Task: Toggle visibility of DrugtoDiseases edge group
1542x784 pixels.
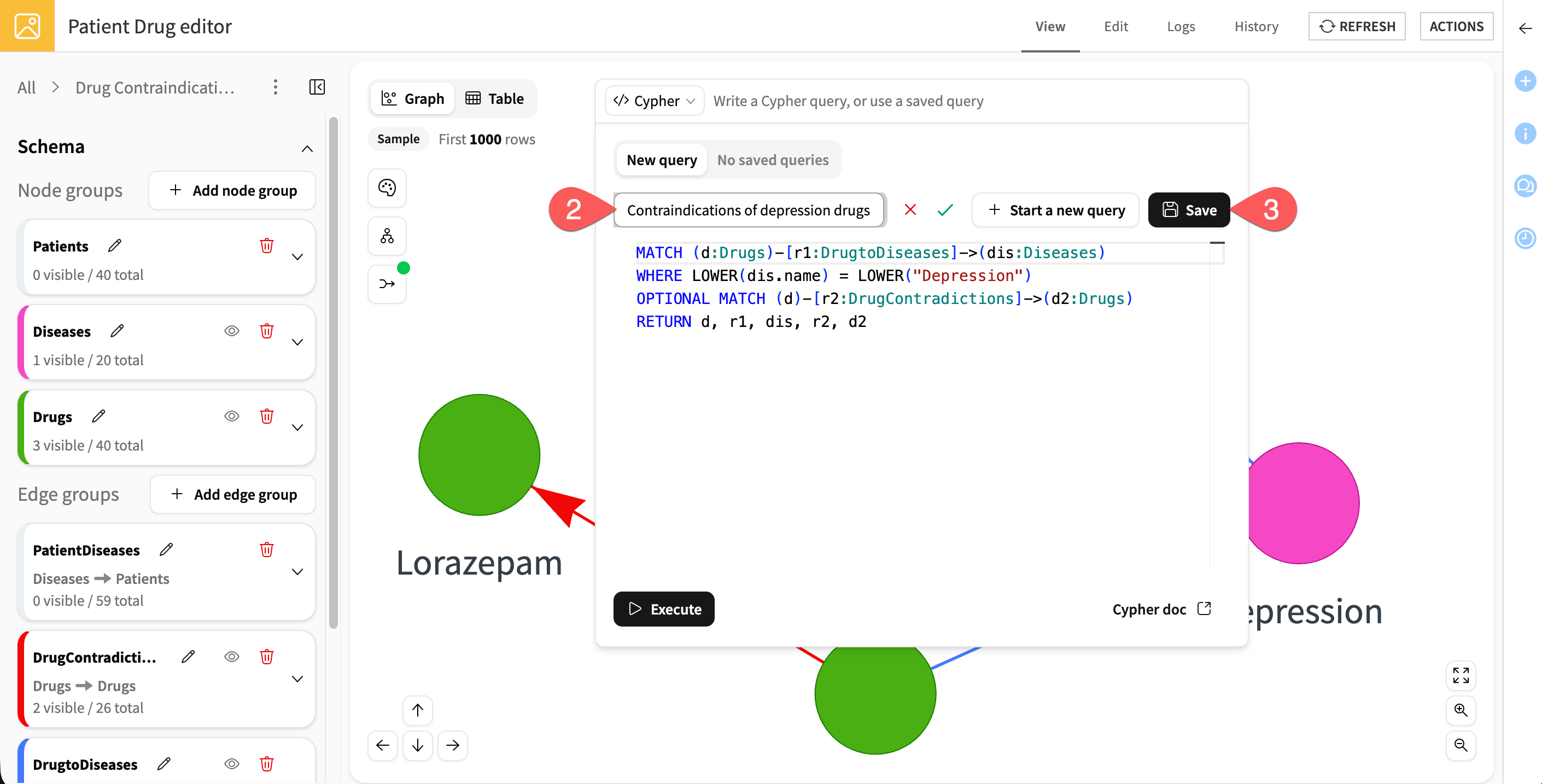Action: (x=232, y=764)
